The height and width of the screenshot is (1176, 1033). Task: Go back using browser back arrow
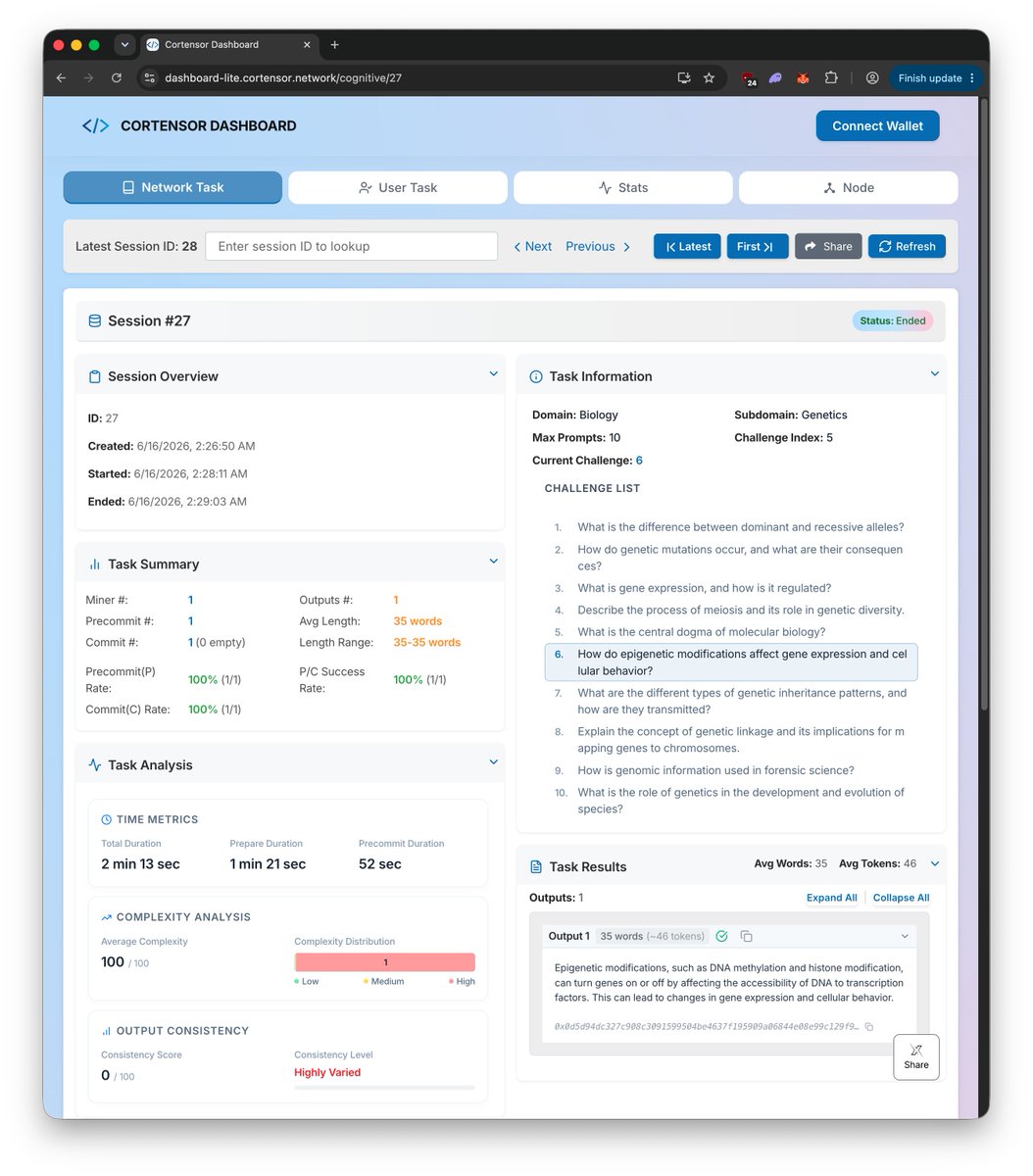coord(62,78)
